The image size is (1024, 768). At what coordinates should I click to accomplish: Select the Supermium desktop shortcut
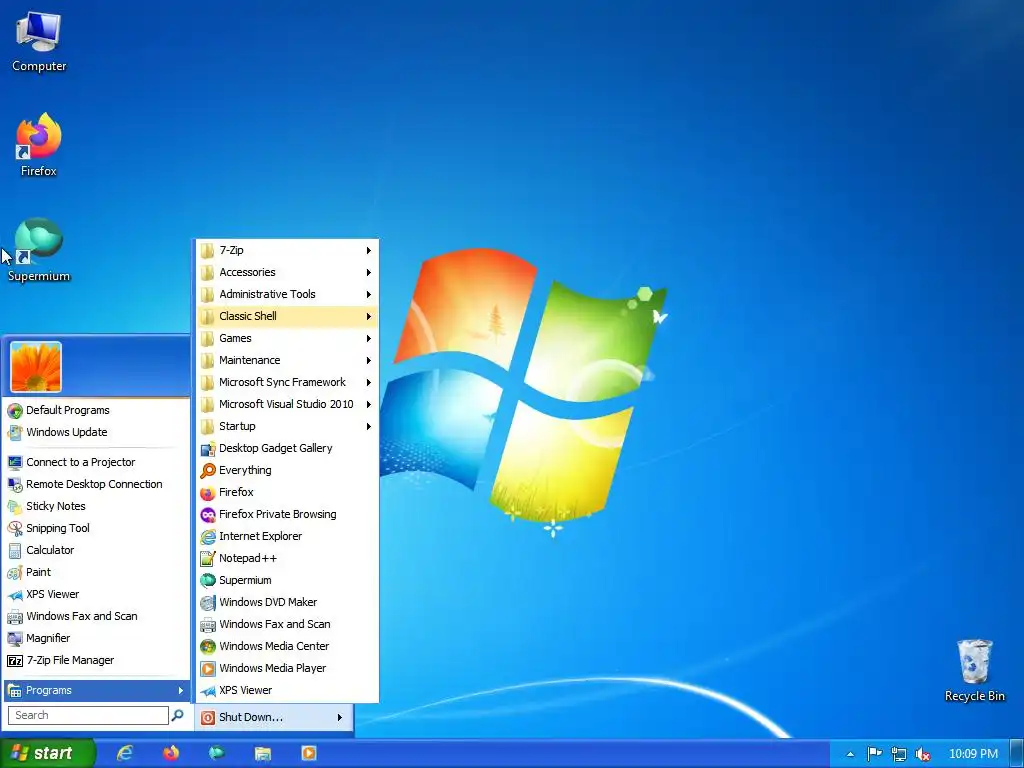[x=39, y=250]
